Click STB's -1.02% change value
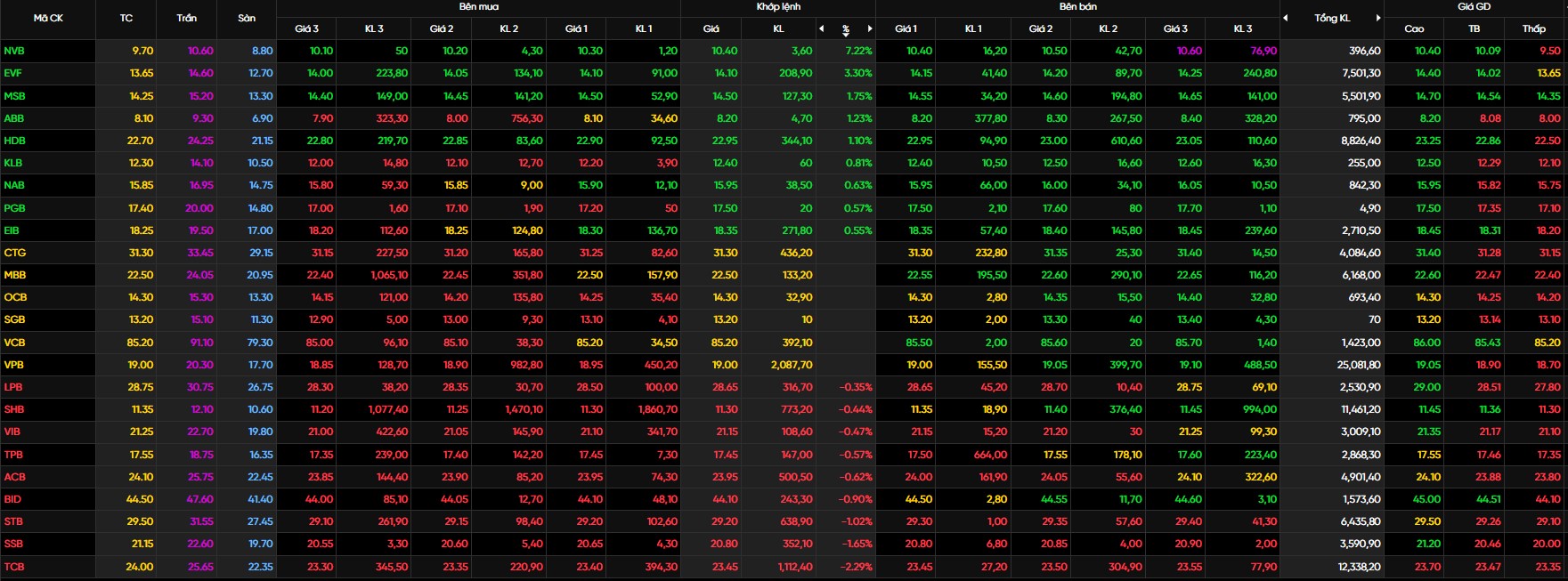 pyautogui.click(x=857, y=521)
